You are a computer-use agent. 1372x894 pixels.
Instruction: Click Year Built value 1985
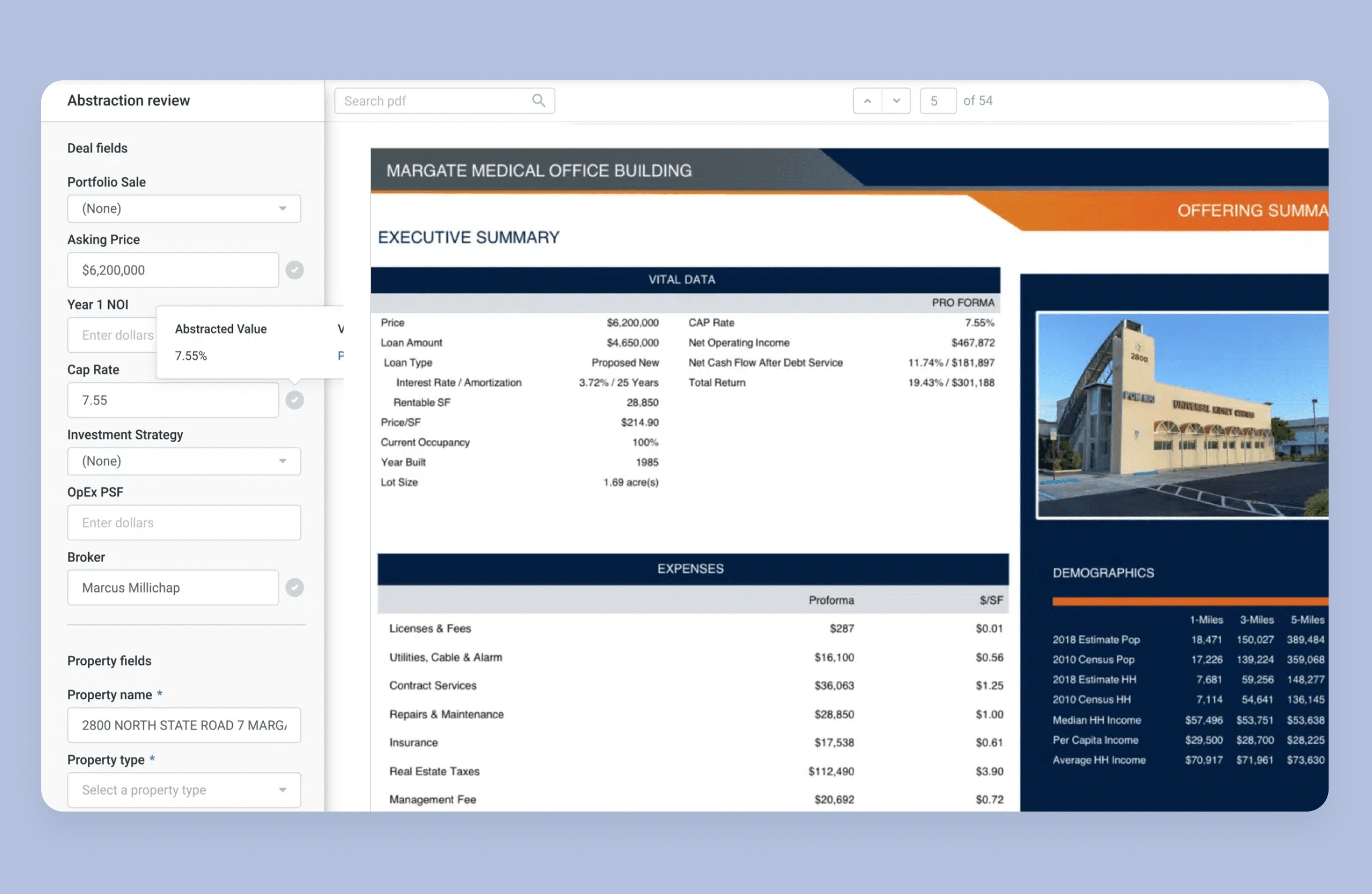[647, 463]
